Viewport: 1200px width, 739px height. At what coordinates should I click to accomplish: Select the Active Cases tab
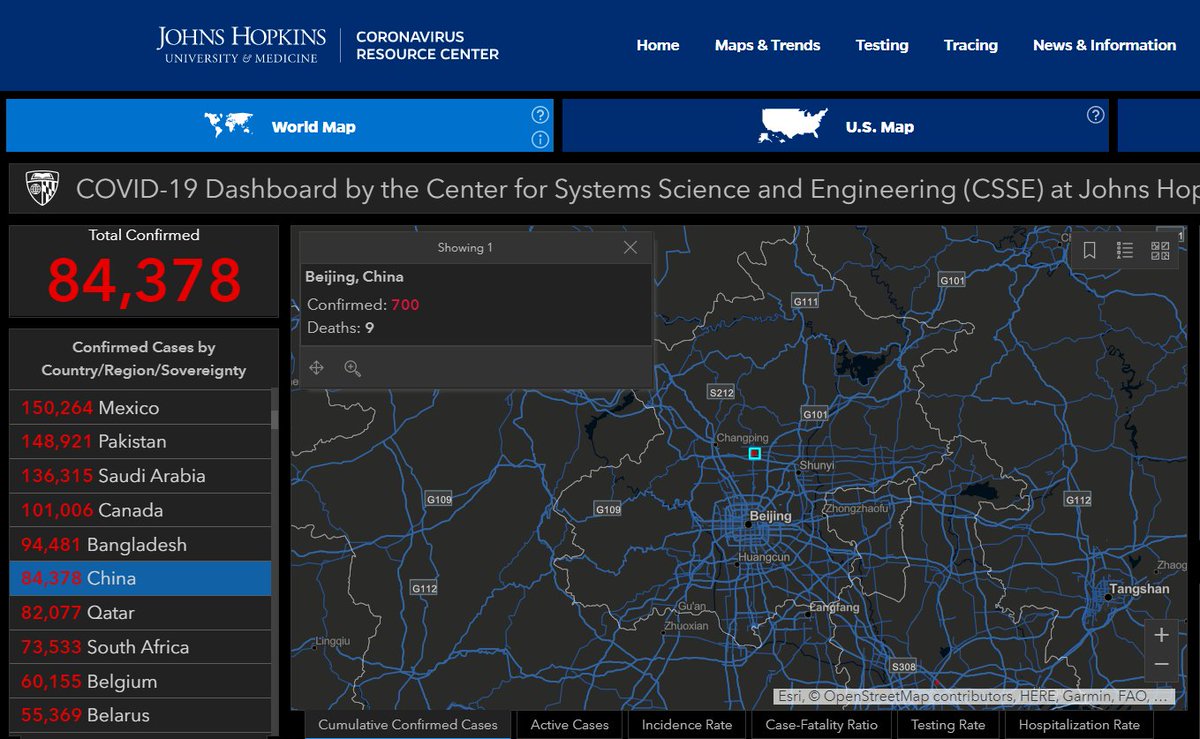570,725
